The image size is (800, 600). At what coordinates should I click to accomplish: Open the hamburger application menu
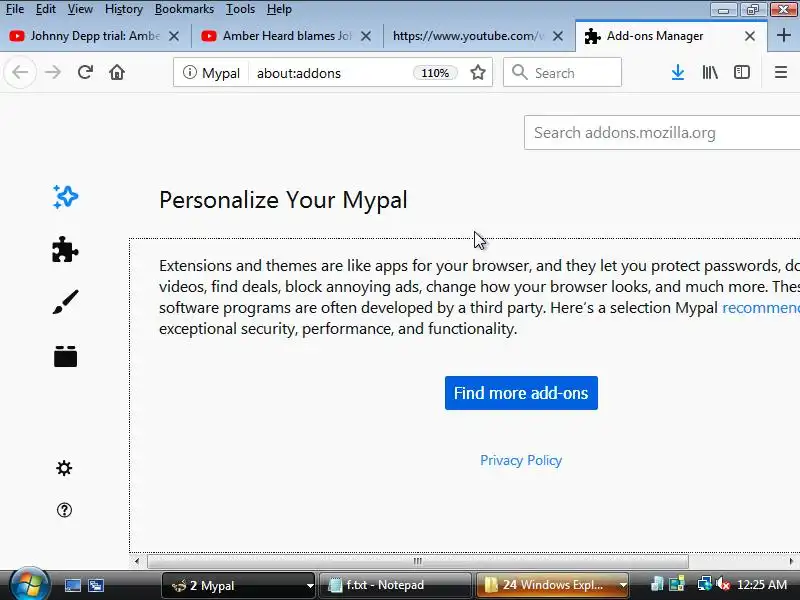click(x=781, y=72)
